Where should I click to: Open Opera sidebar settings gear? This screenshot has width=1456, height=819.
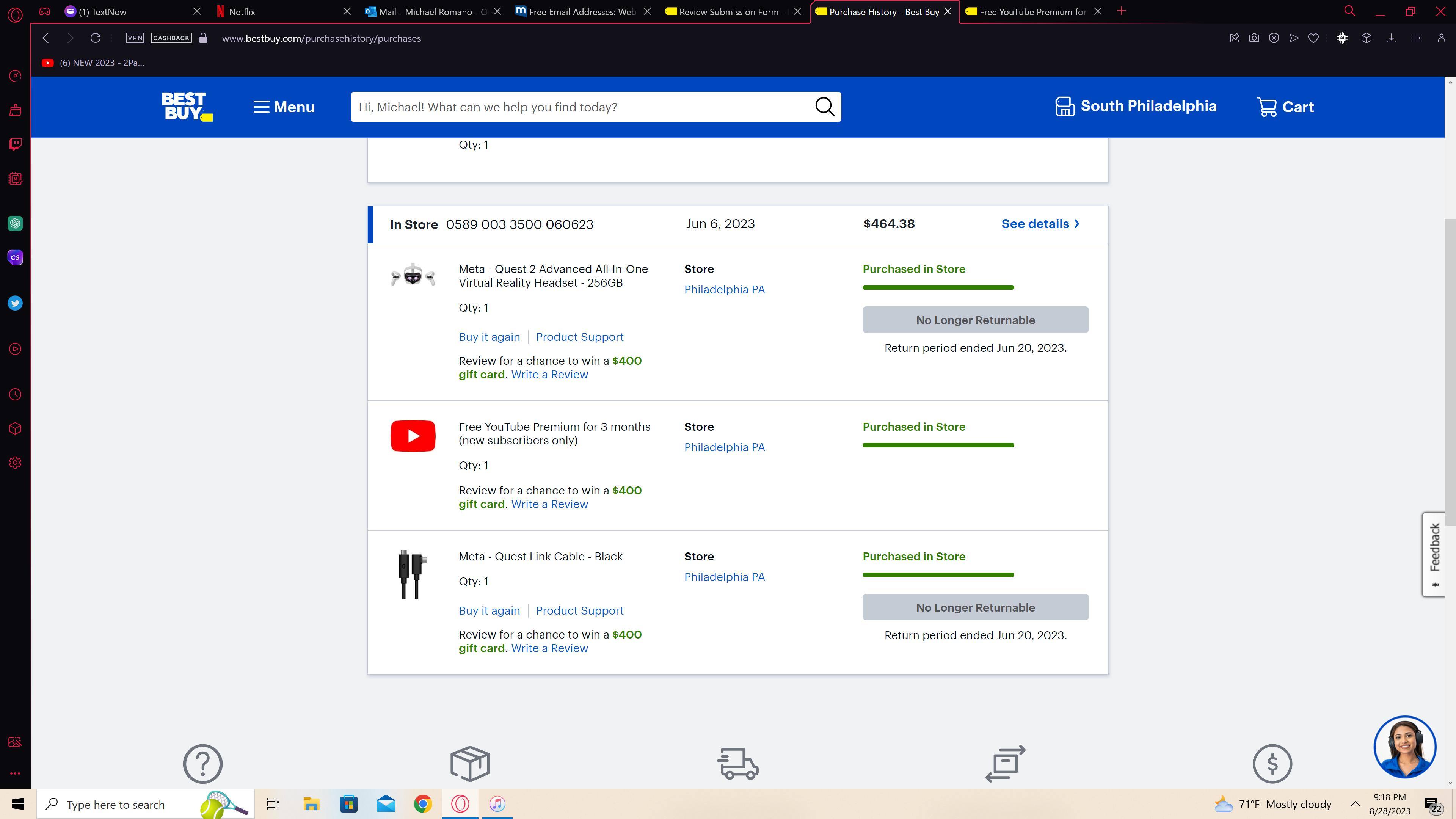15,463
